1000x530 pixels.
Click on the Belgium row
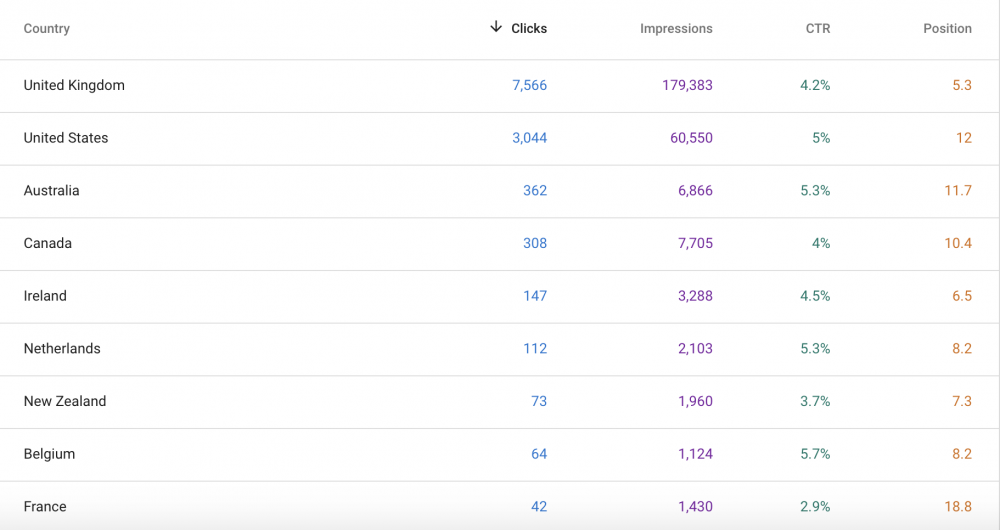(49, 454)
